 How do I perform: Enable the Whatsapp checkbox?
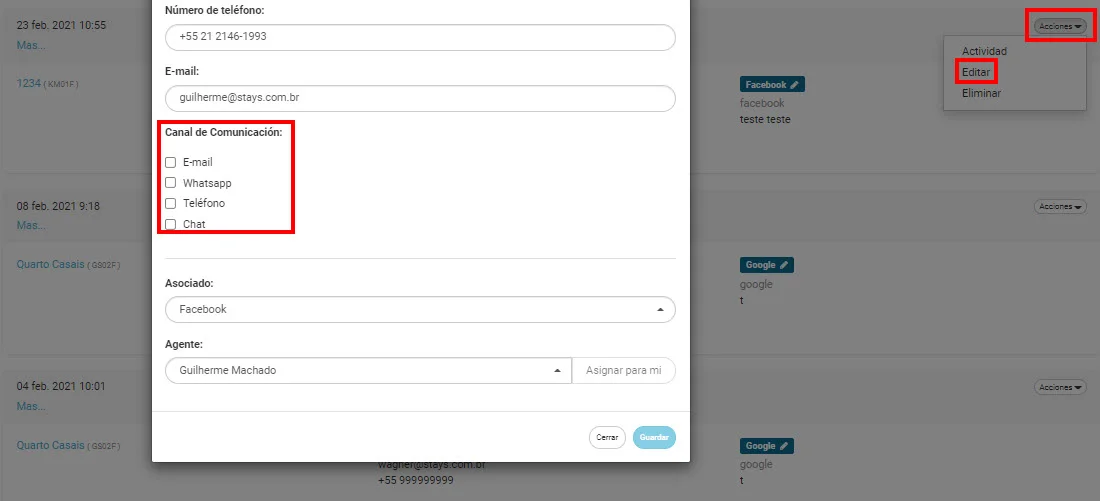pos(170,182)
